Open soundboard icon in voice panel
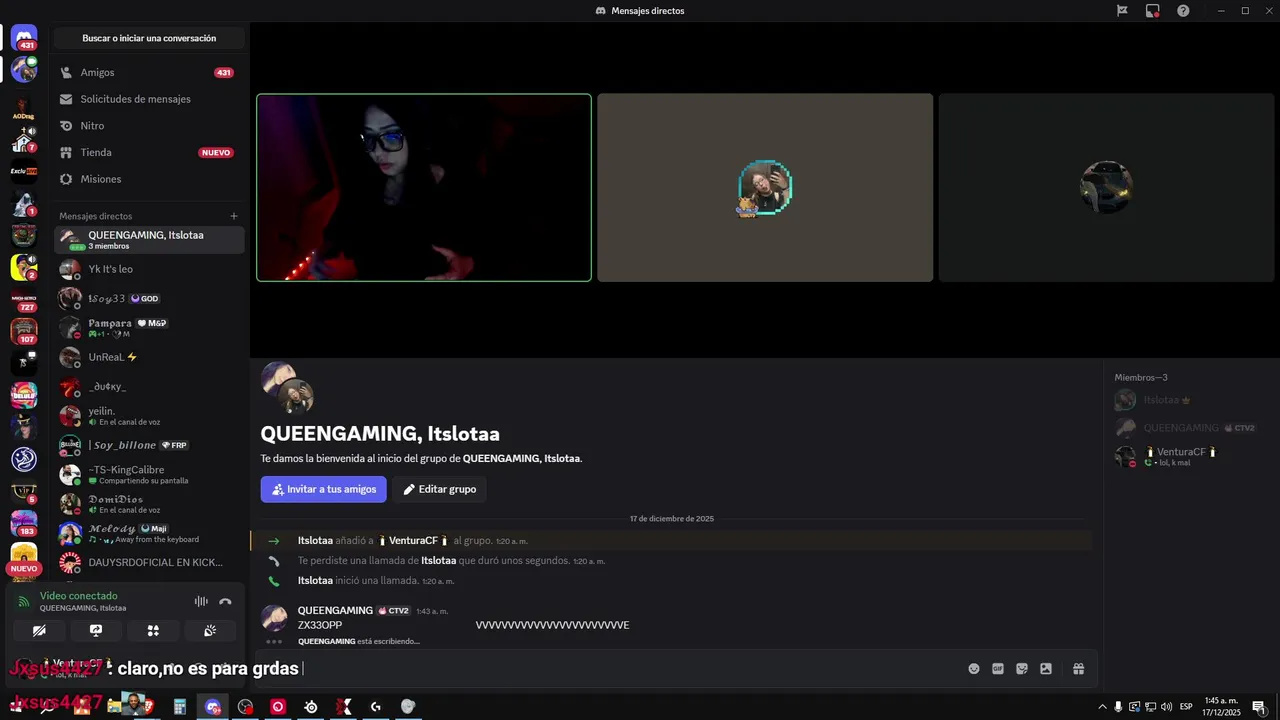 coord(210,630)
